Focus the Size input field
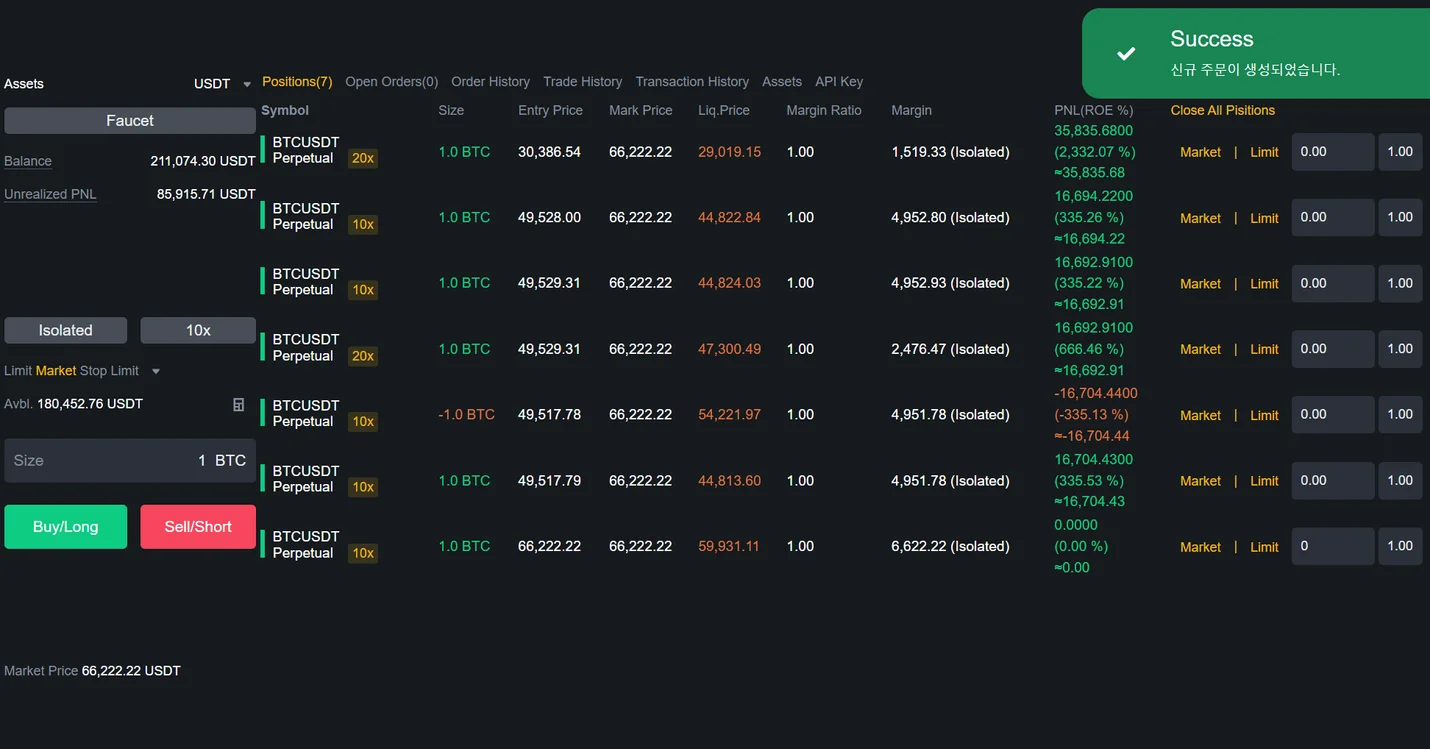Screen dimensions: 1430x749 [x=130, y=461]
